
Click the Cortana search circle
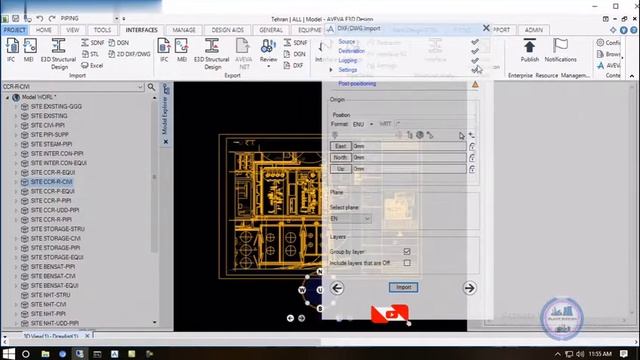pyautogui.click(x=26, y=354)
